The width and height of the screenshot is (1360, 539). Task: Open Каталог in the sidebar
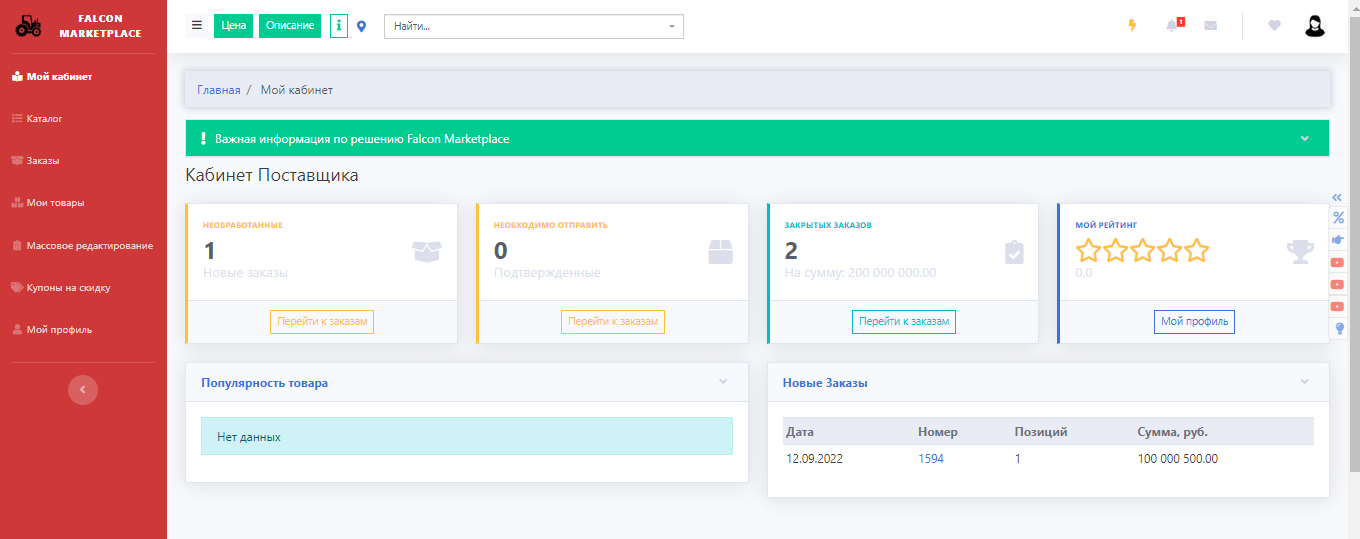(44, 119)
